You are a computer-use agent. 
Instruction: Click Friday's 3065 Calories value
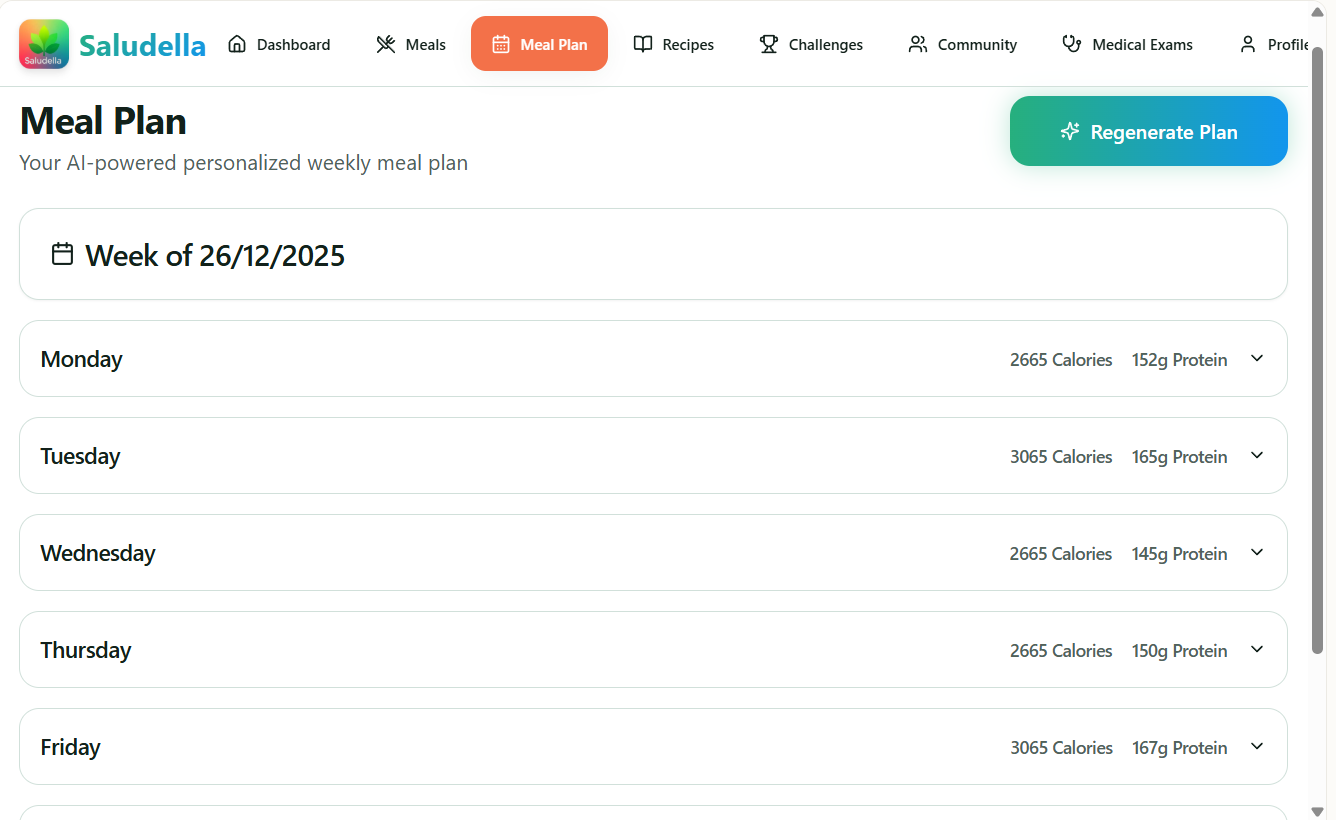[x=1061, y=748]
